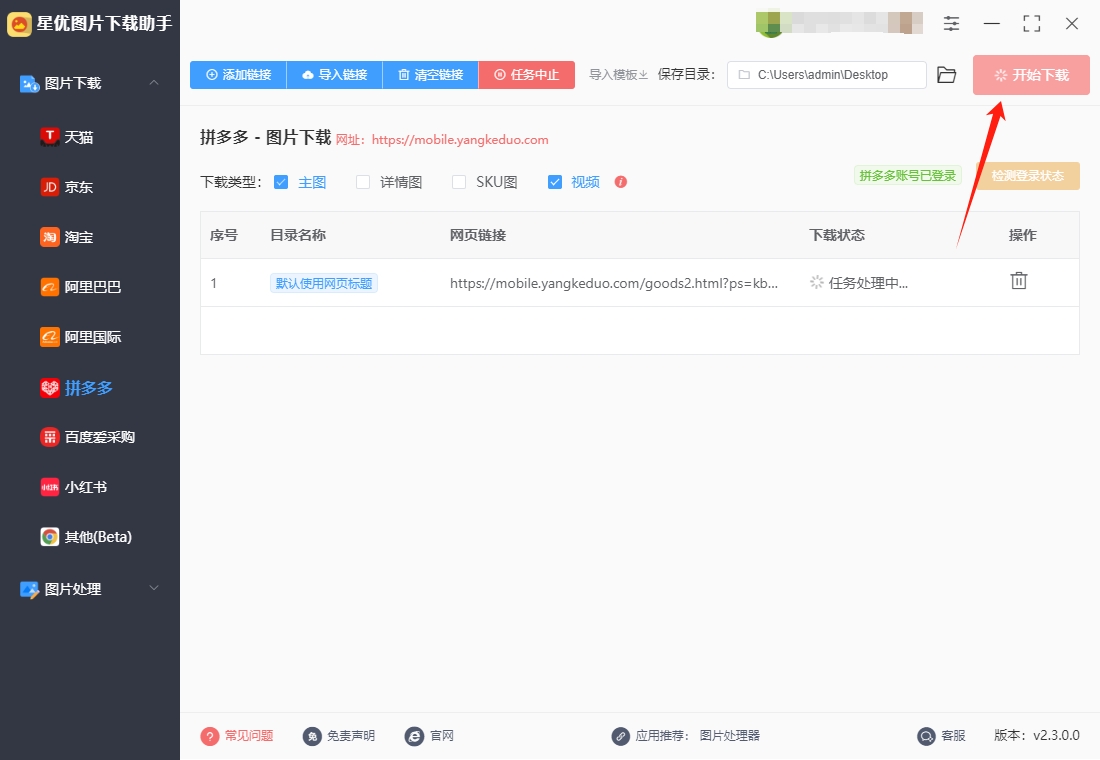Click the 任务处理中... status text

pos(868,283)
